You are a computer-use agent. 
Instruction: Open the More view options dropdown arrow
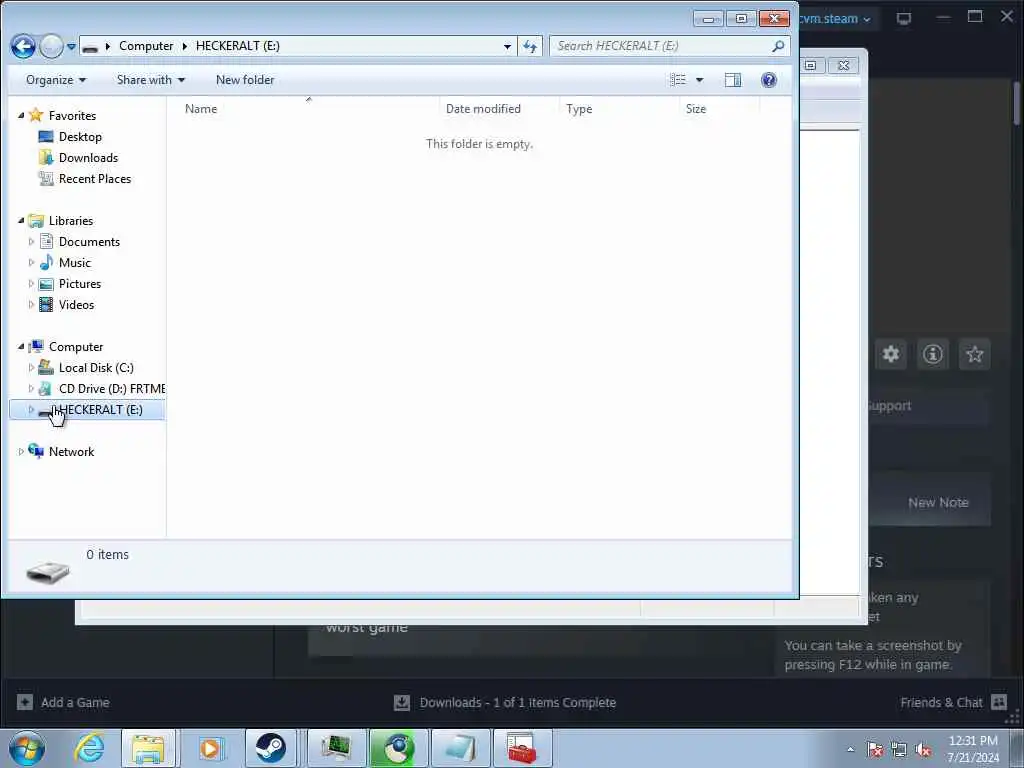(x=699, y=80)
